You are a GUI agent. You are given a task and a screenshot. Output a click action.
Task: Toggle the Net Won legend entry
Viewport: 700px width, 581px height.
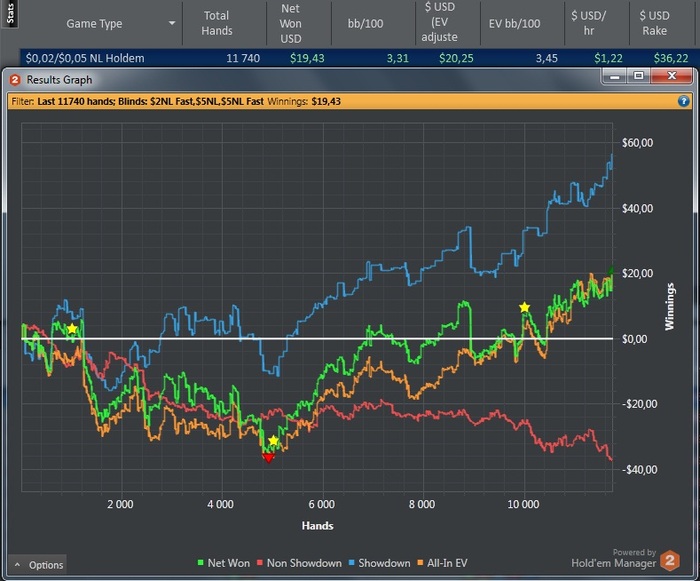click(224, 563)
